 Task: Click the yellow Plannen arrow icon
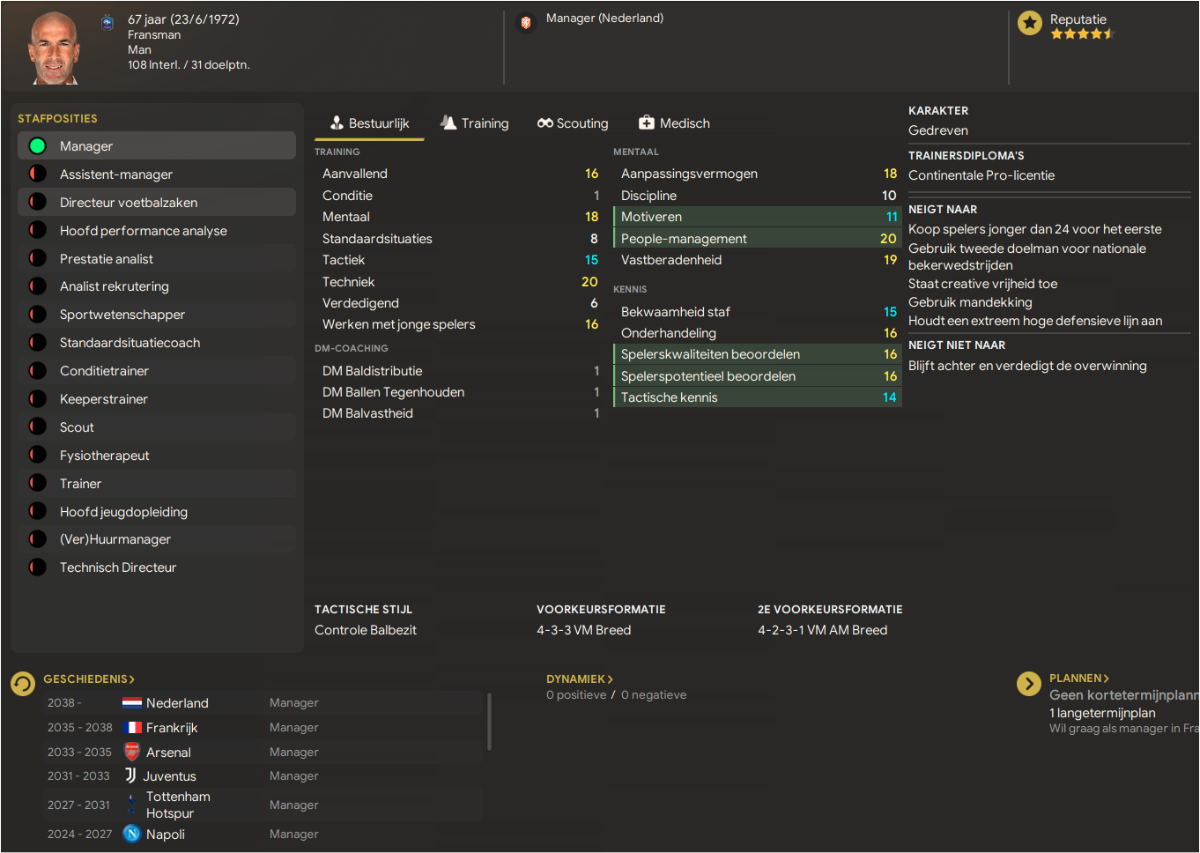[1029, 684]
